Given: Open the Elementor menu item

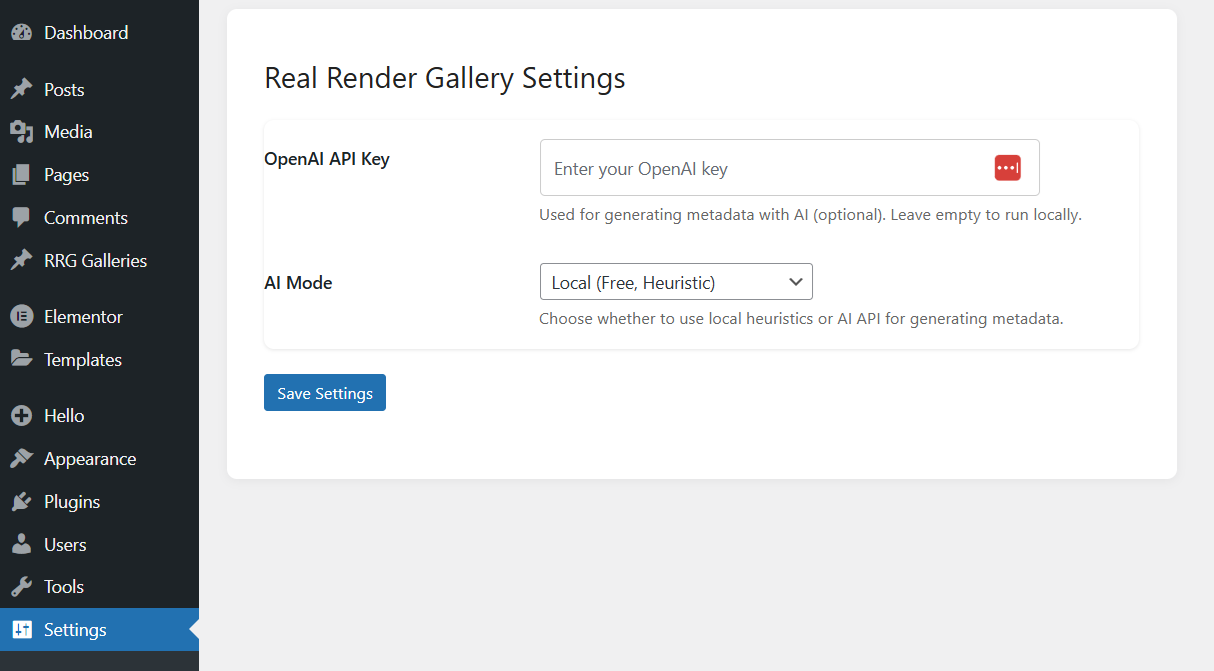Looking at the screenshot, I should pos(85,316).
